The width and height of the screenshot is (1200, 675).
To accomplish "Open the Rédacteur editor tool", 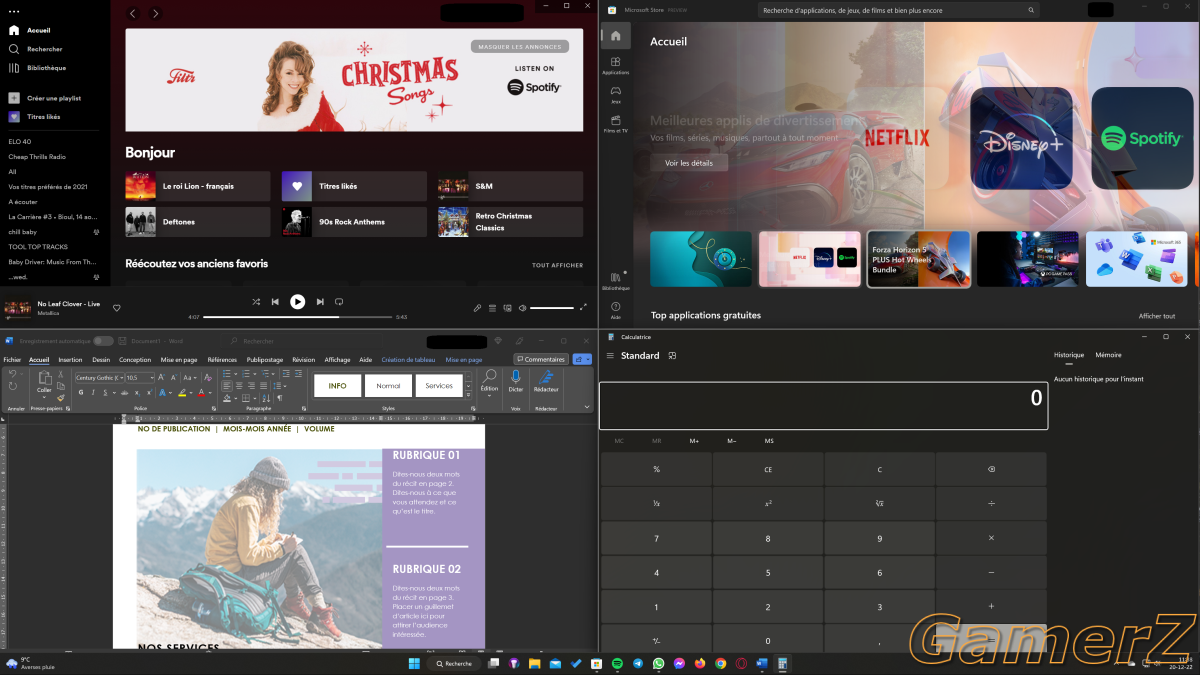I will click(x=546, y=381).
